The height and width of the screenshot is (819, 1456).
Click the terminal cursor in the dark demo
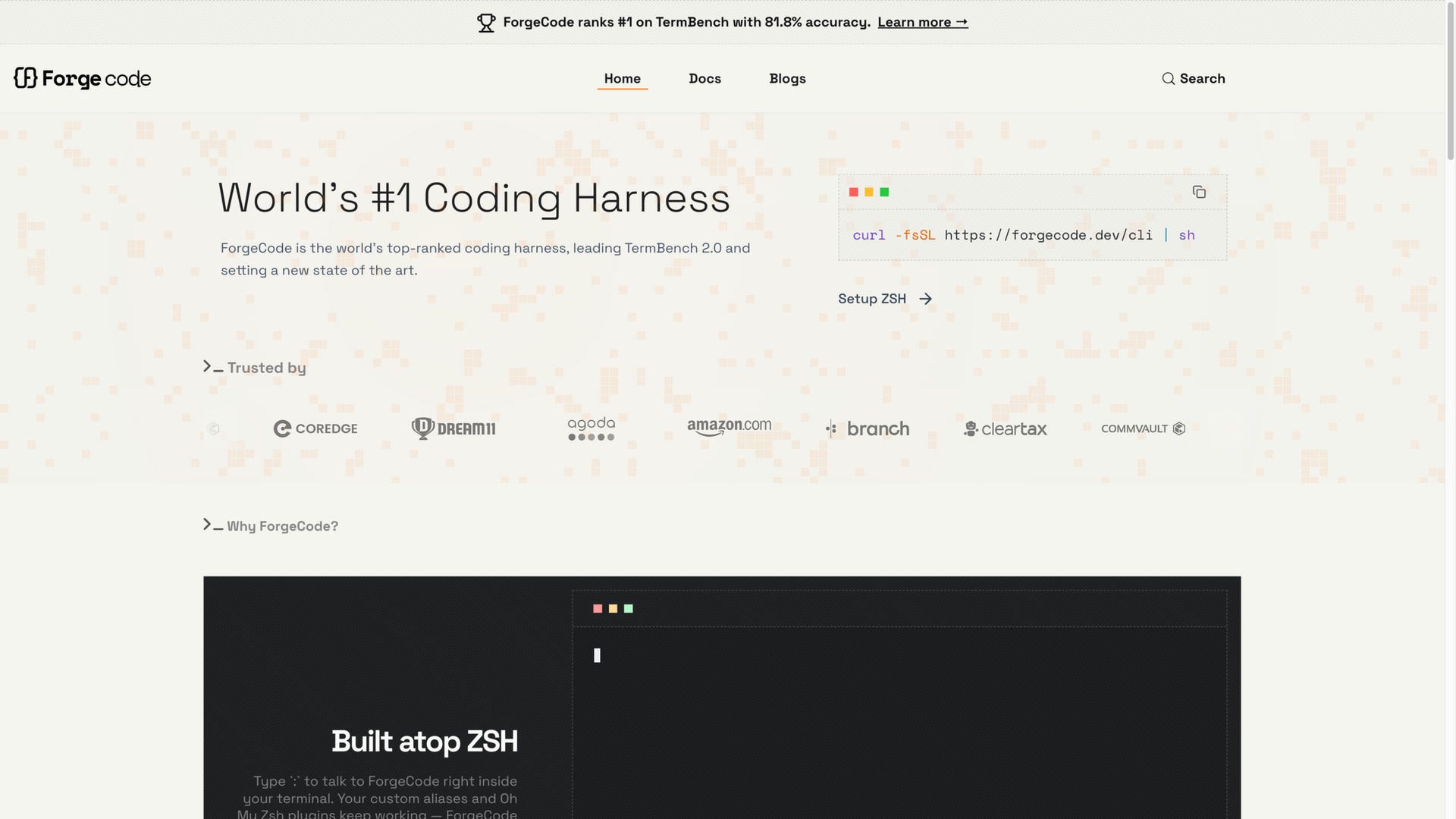pos(597,655)
